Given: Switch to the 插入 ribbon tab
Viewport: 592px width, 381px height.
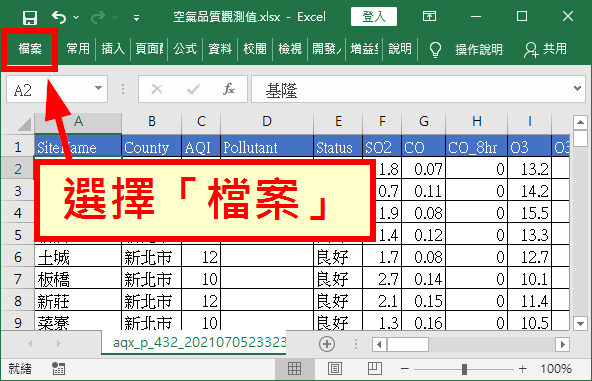Looking at the screenshot, I should (x=113, y=49).
